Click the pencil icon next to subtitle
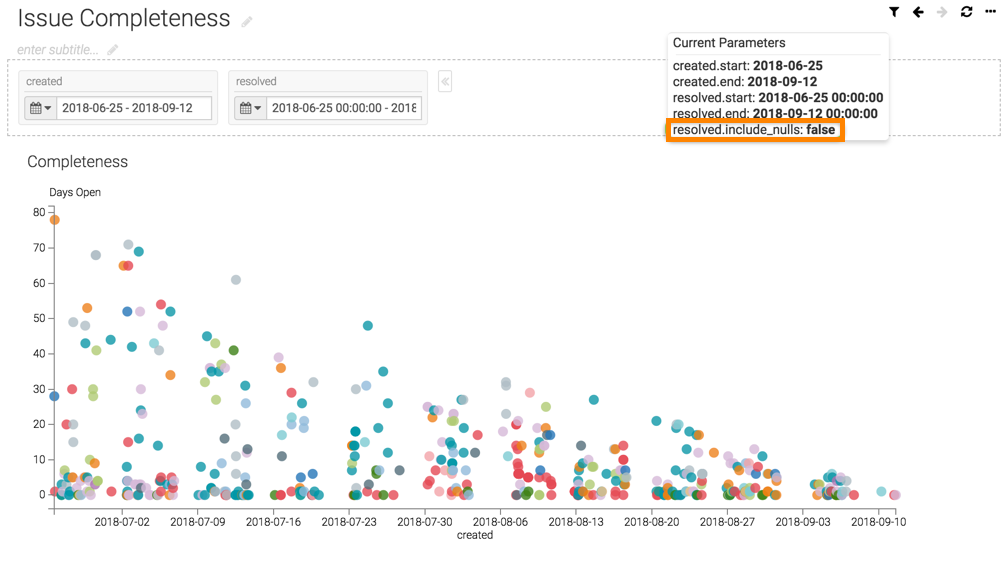The height and width of the screenshot is (563, 1008). 113,50
